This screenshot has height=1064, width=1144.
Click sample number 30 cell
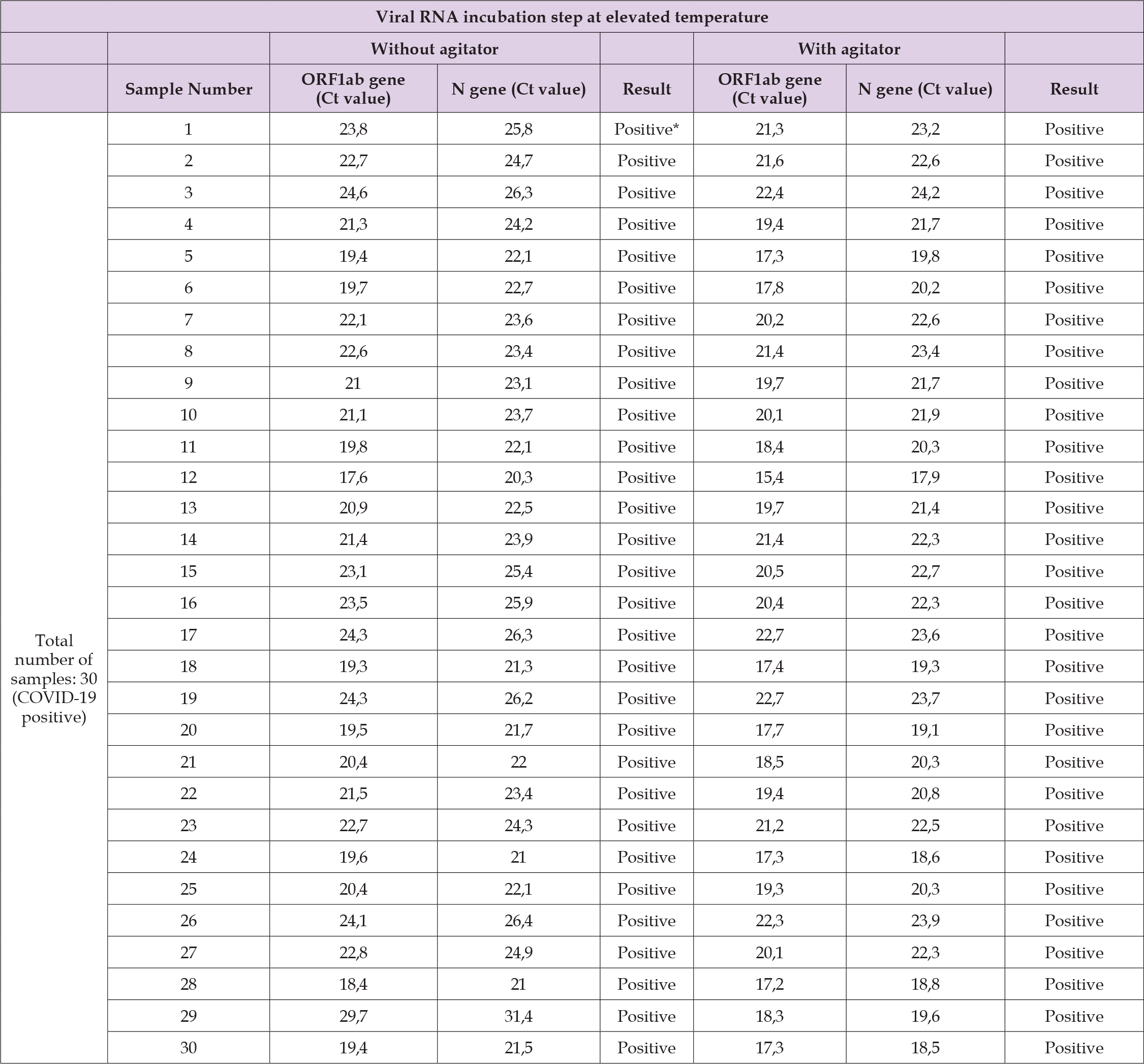pos(188,1047)
